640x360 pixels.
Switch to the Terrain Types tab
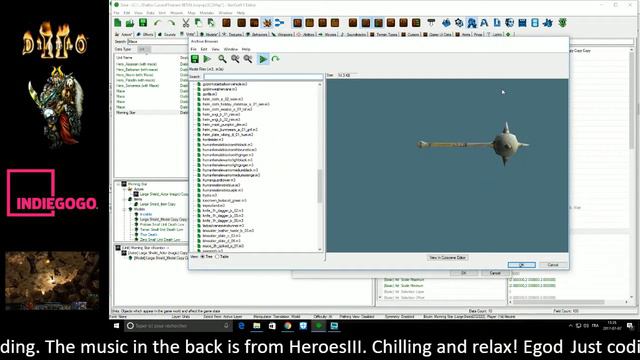click(384, 35)
